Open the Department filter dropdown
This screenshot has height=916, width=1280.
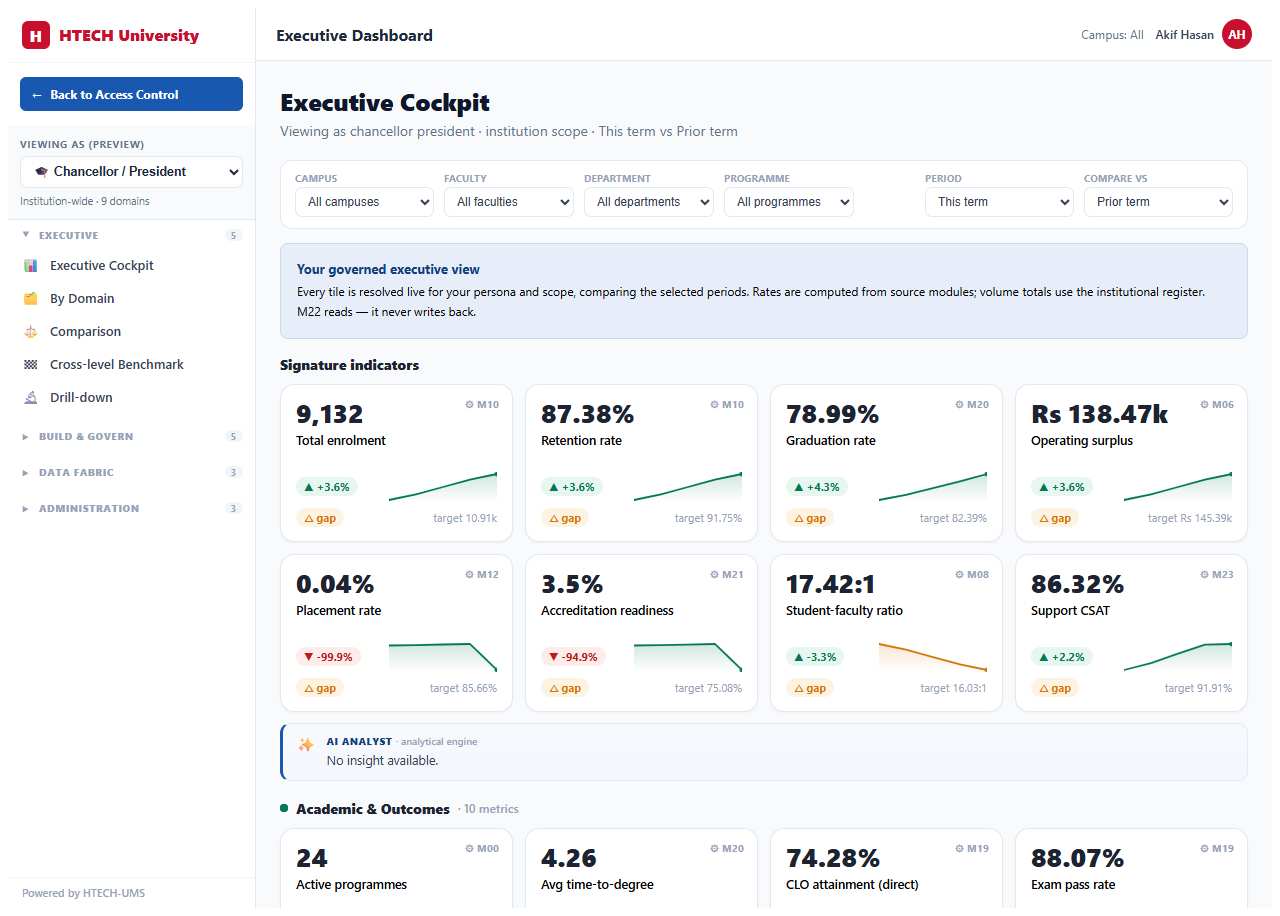(649, 202)
